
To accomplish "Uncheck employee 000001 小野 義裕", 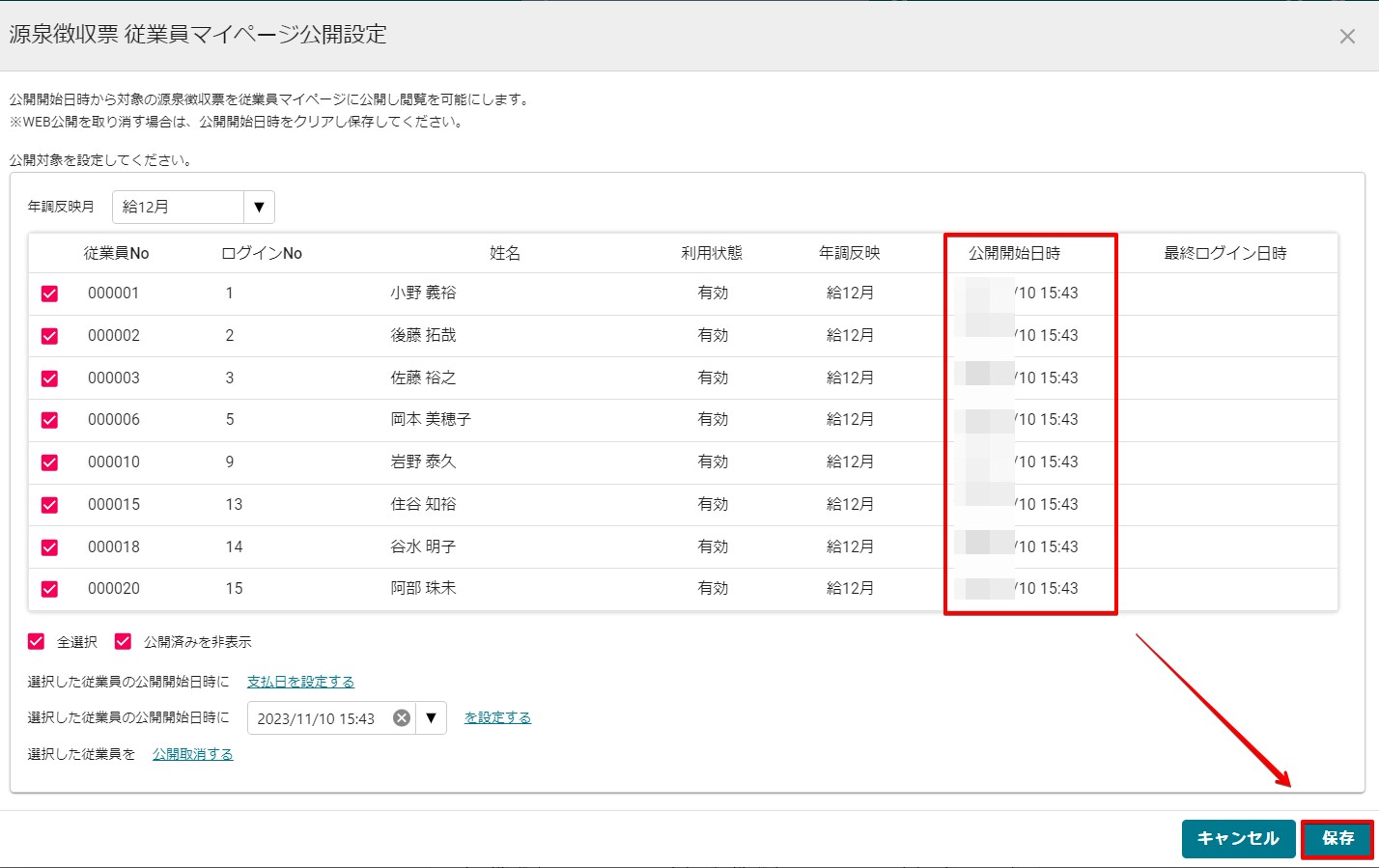I will [49, 294].
